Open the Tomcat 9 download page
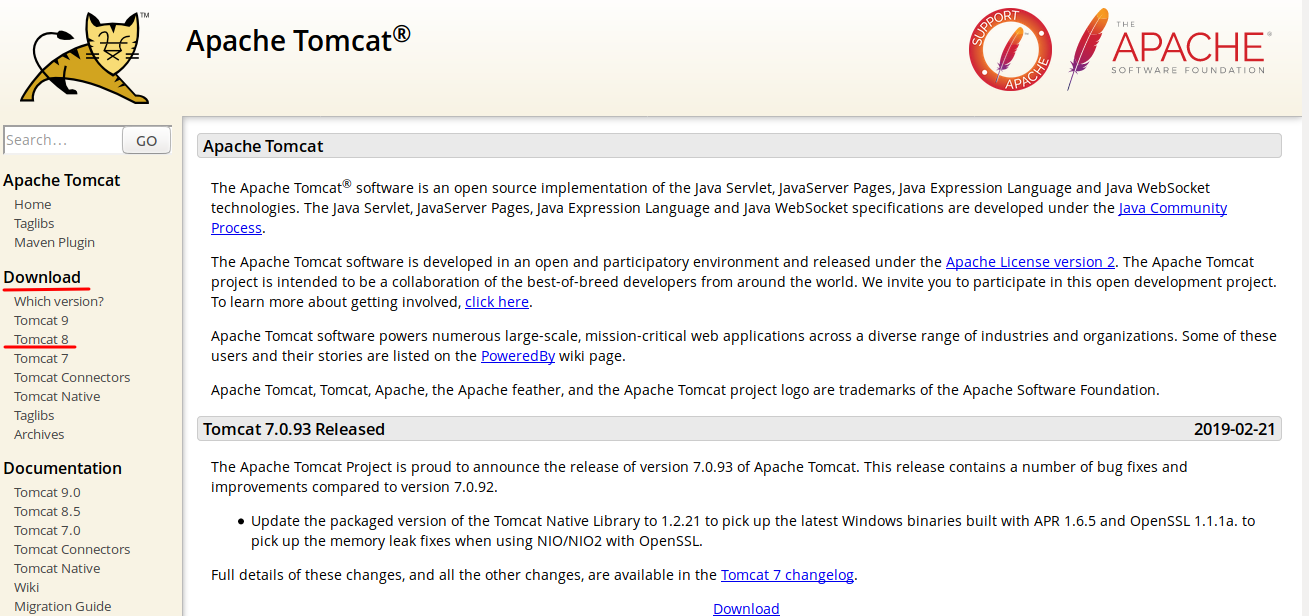This screenshot has width=1309, height=616. [x=40, y=320]
